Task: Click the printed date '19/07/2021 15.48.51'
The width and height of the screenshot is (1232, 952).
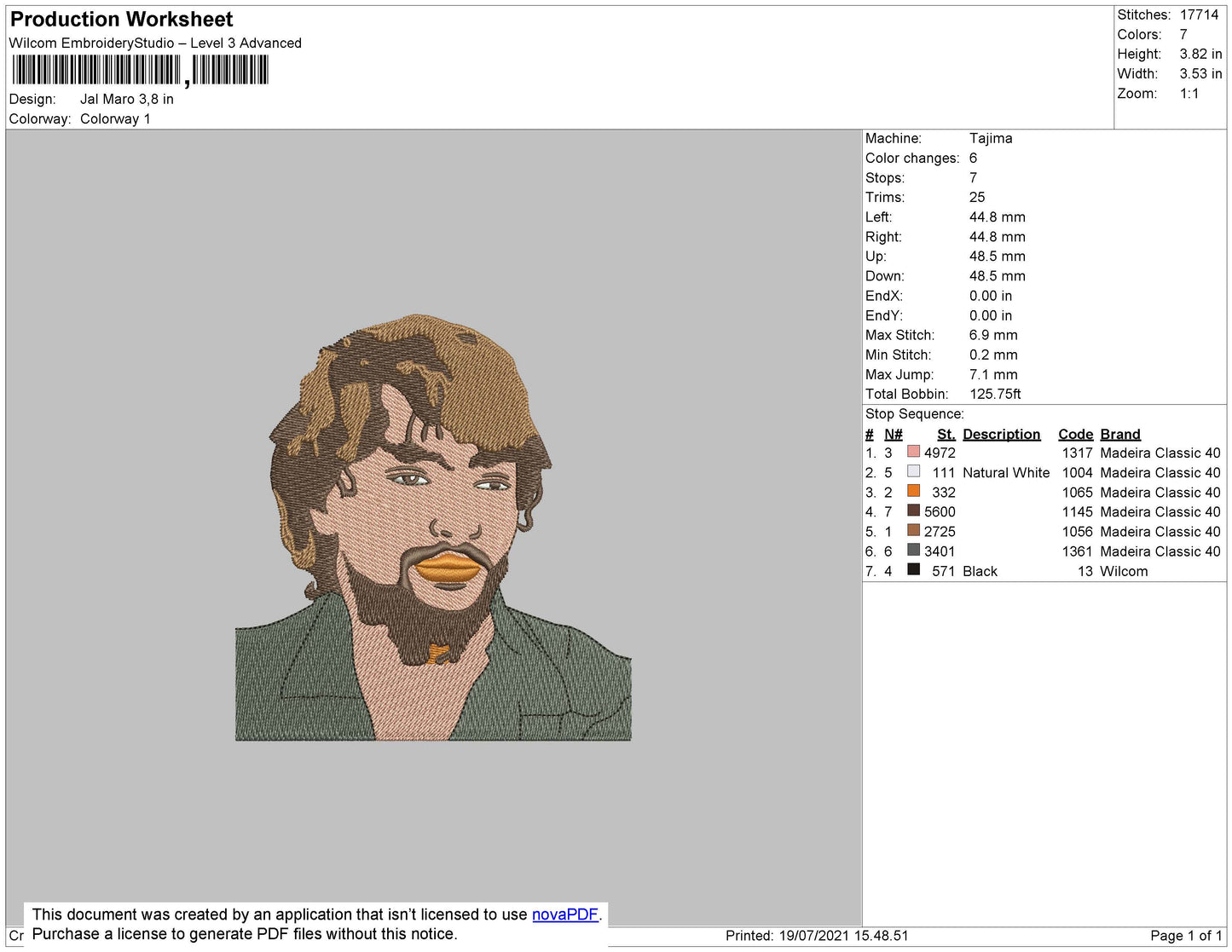Action: [x=844, y=935]
